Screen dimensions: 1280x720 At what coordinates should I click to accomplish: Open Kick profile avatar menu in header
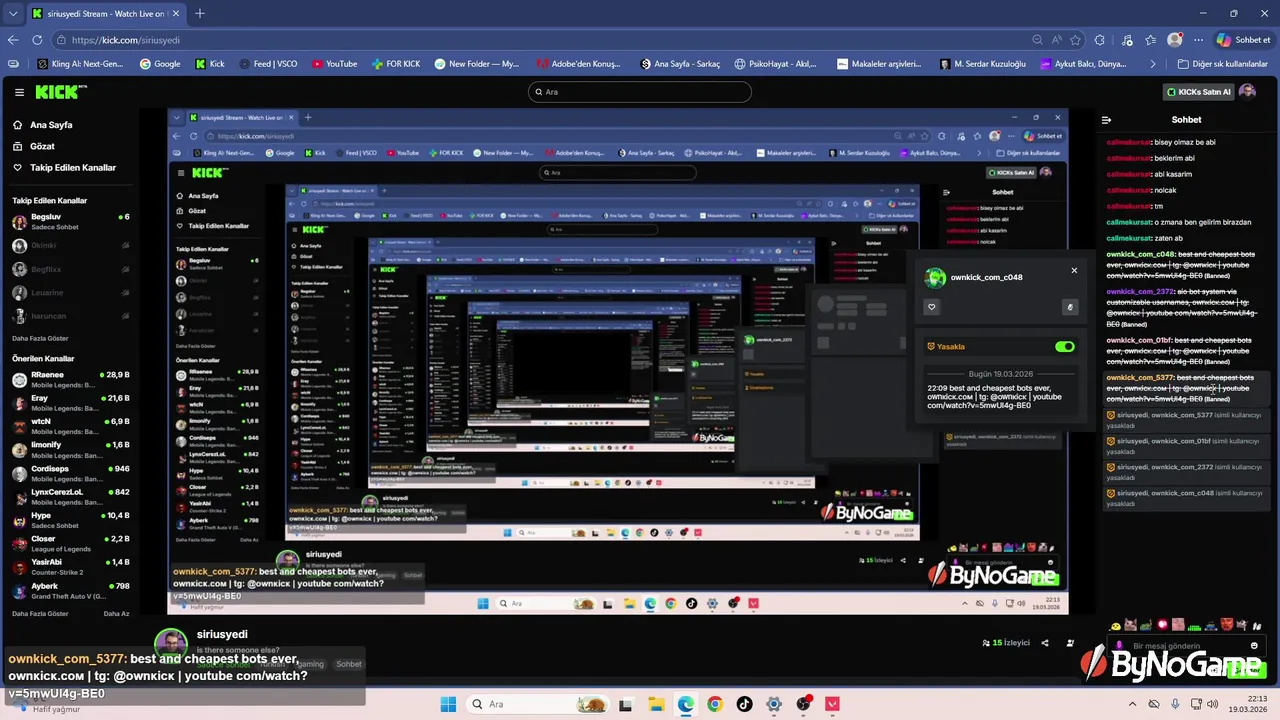click(1247, 92)
